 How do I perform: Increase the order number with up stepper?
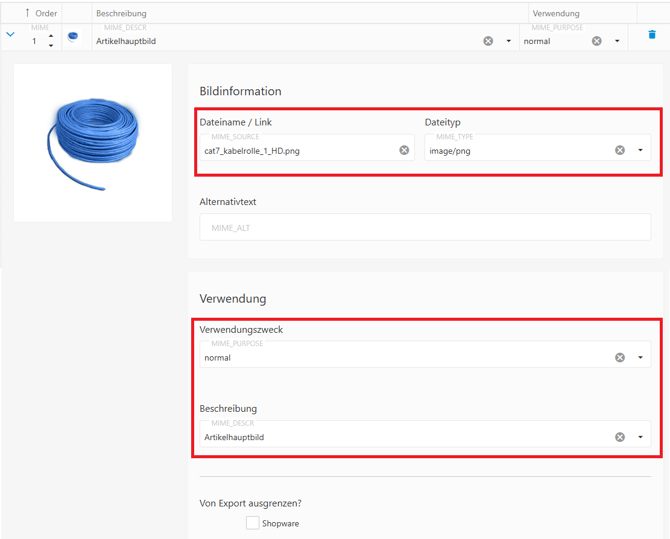(x=51, y=36)
